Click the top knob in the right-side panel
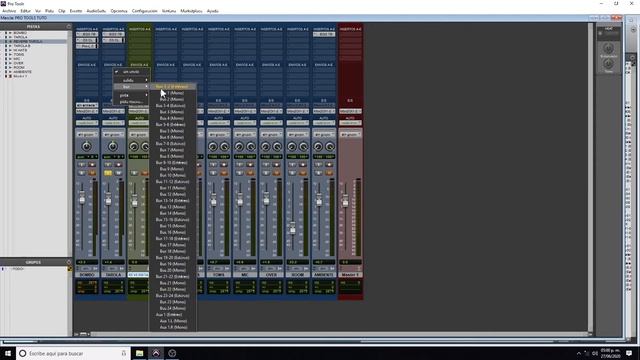The image size is (640, 360). pos(608,48)
